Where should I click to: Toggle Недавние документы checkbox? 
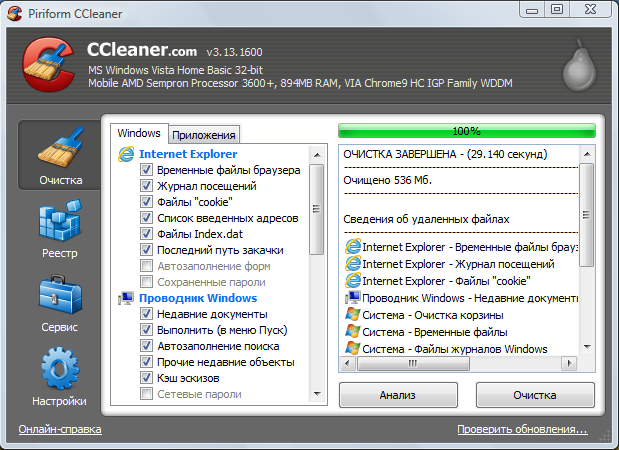pos(146,314)
